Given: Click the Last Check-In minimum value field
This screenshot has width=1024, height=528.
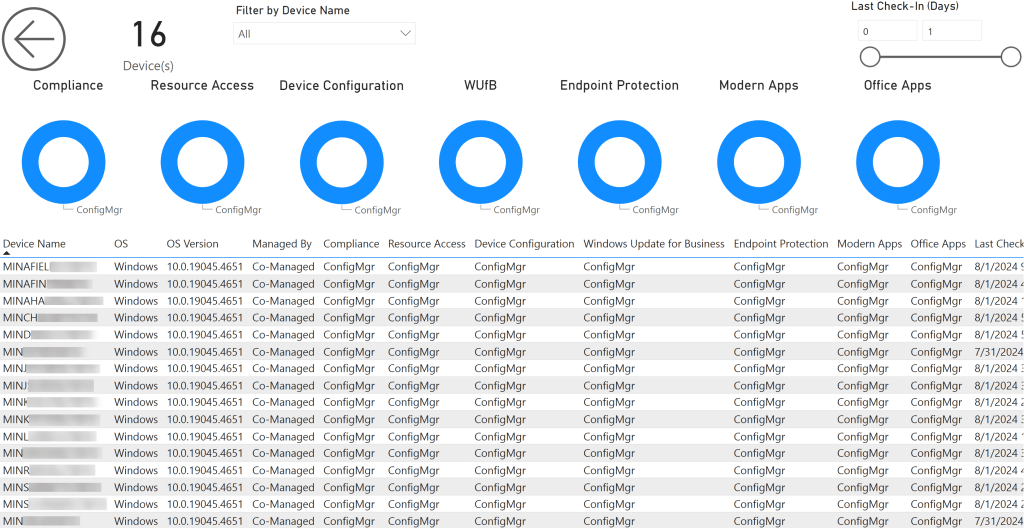Looking at the screenshot, I should point(888,31).
